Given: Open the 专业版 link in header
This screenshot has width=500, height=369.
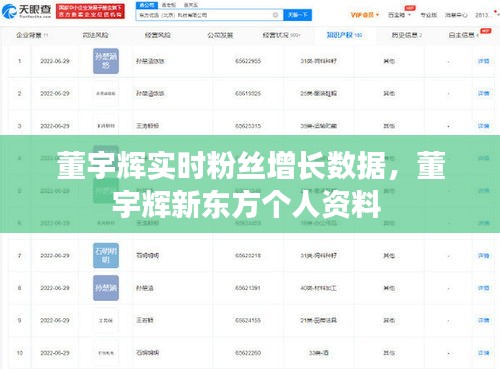Looking at the screenshot, I should pyautogui.click(x=428, y=15).
